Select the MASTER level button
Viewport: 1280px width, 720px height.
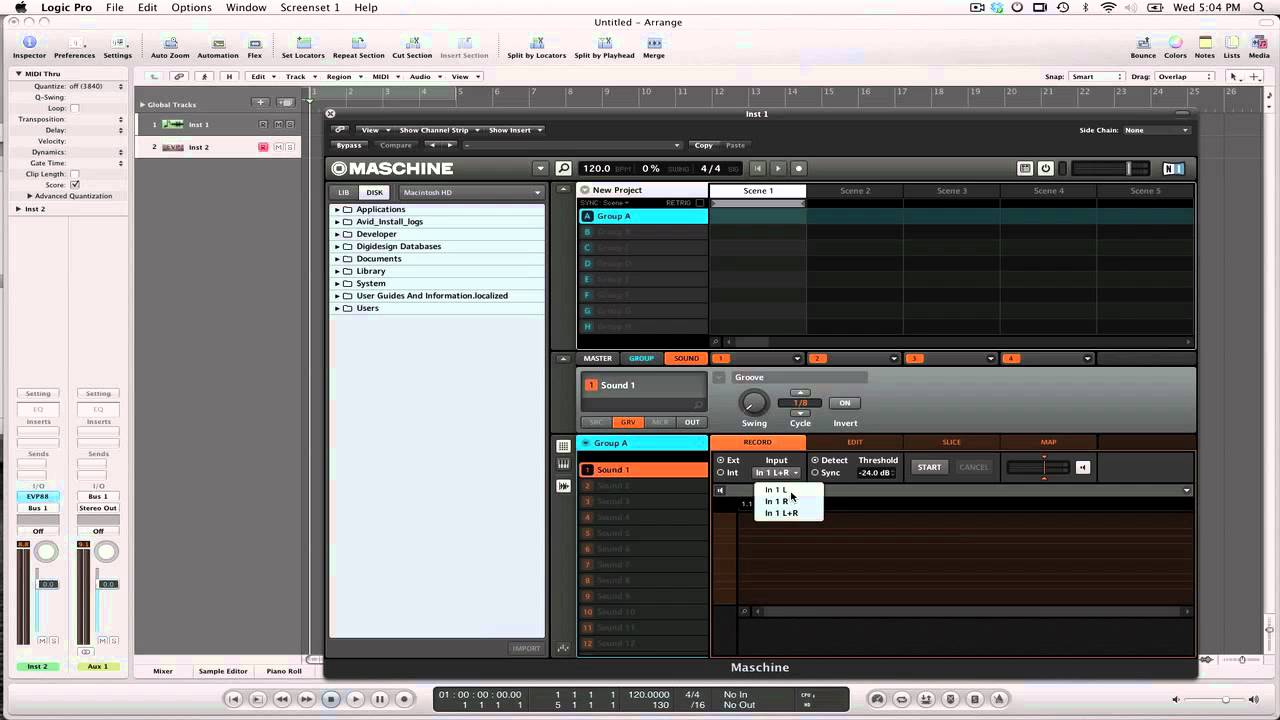[597, 358]
